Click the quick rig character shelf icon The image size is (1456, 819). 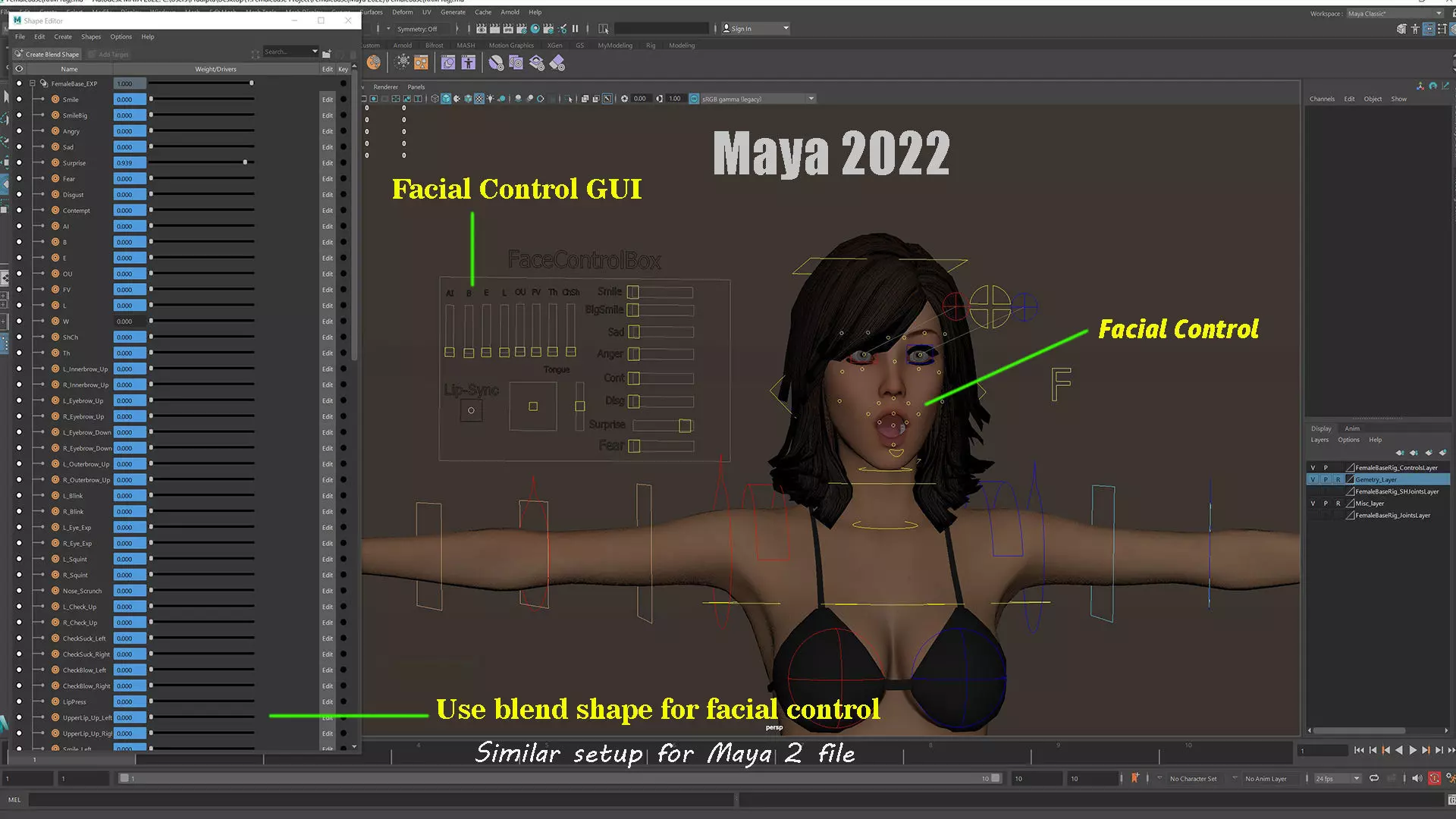click(x=468, y=63)
